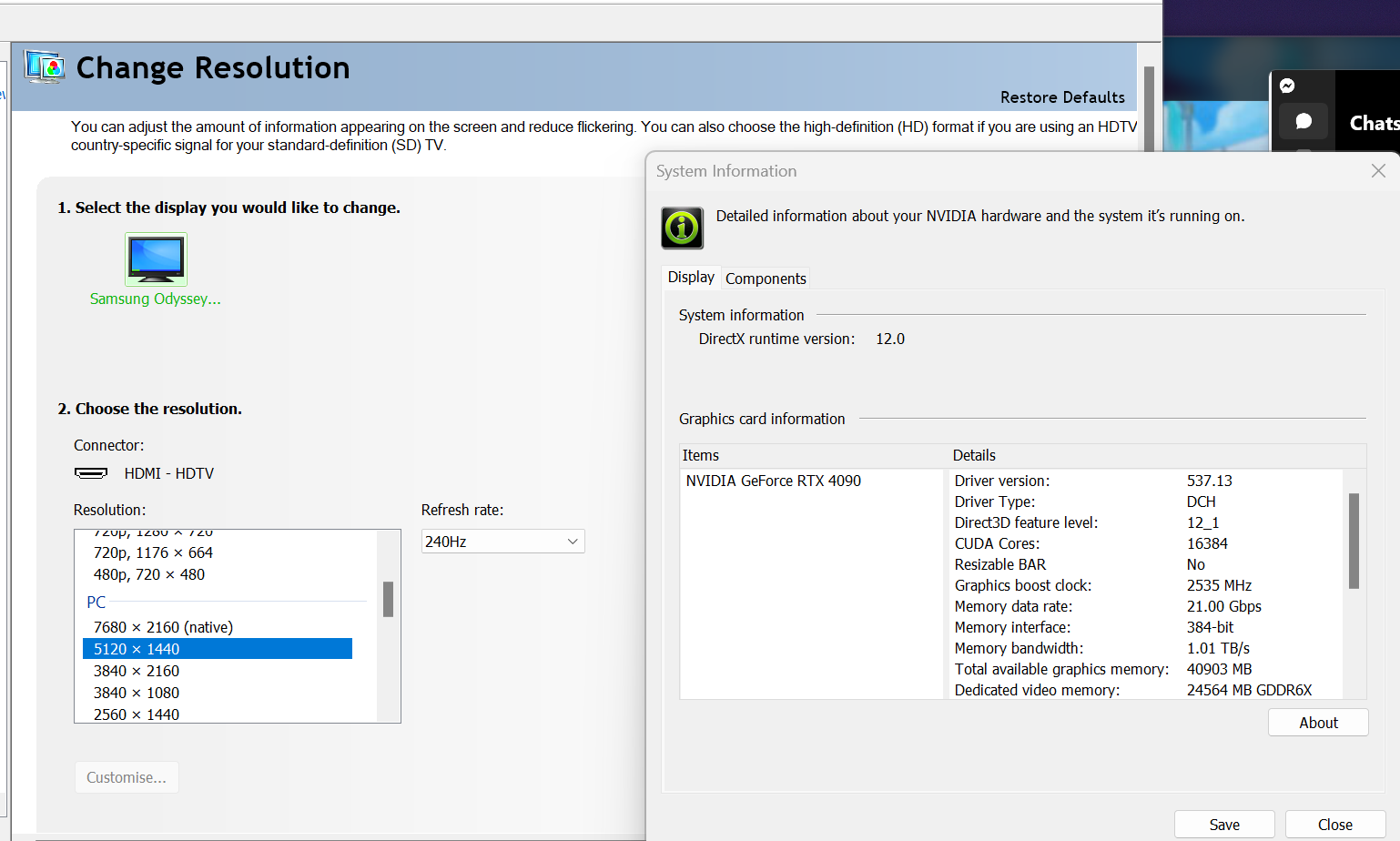Click Direct3D feature level value 12_1
The image size is (1400, 841).
click(1202, 522)
